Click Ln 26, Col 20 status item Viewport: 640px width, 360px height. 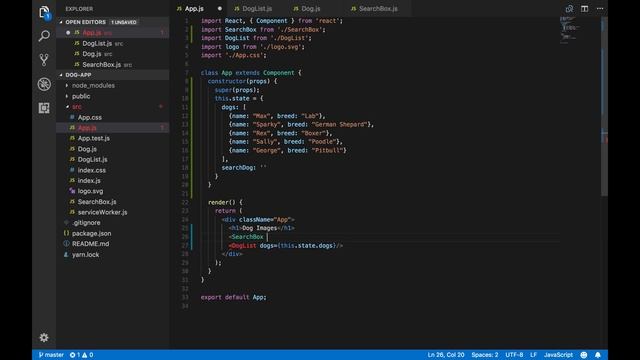[x=446, y=355]
